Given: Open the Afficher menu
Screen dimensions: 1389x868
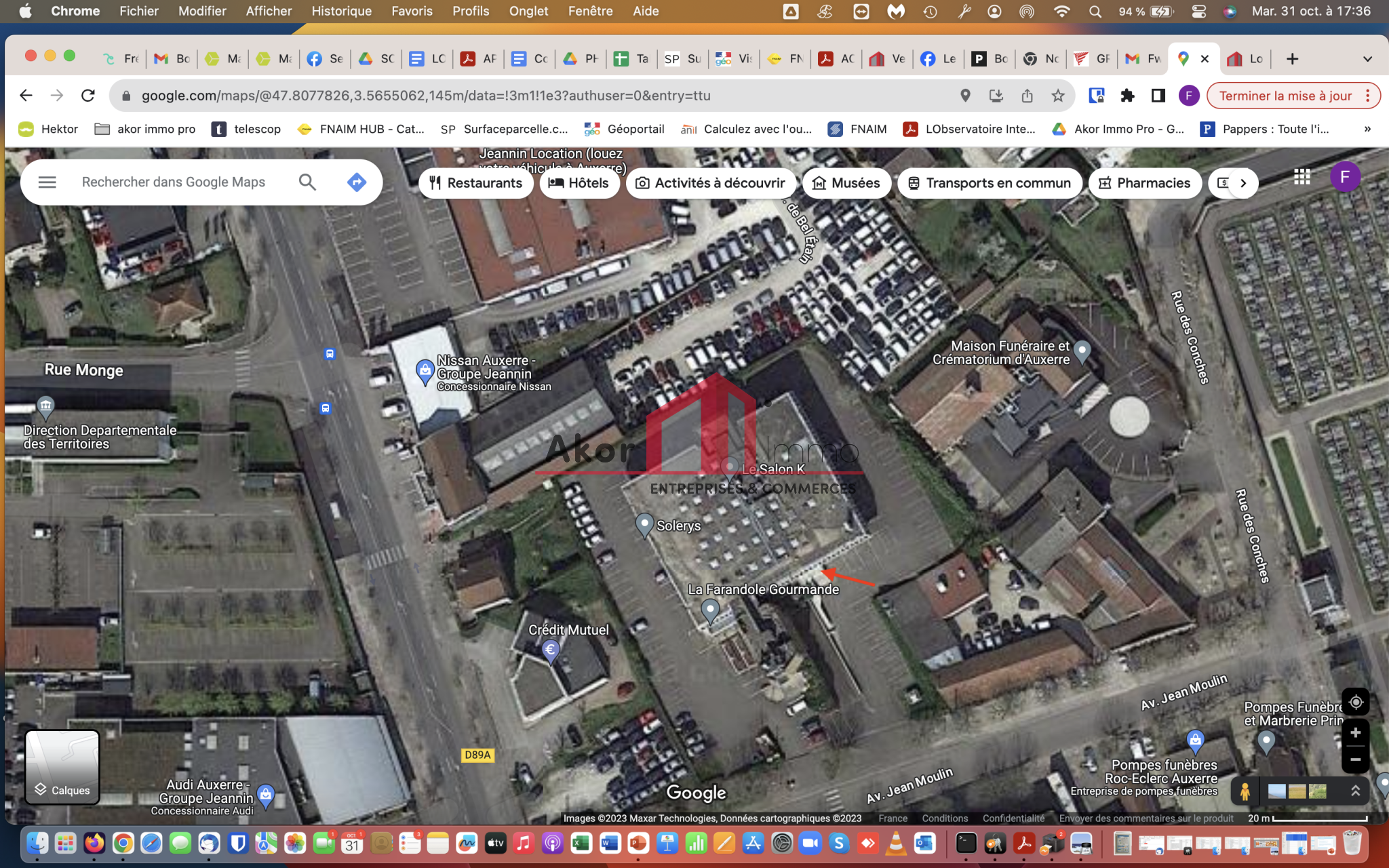Looking at the screenshot, I should click(x=269, y=11).
